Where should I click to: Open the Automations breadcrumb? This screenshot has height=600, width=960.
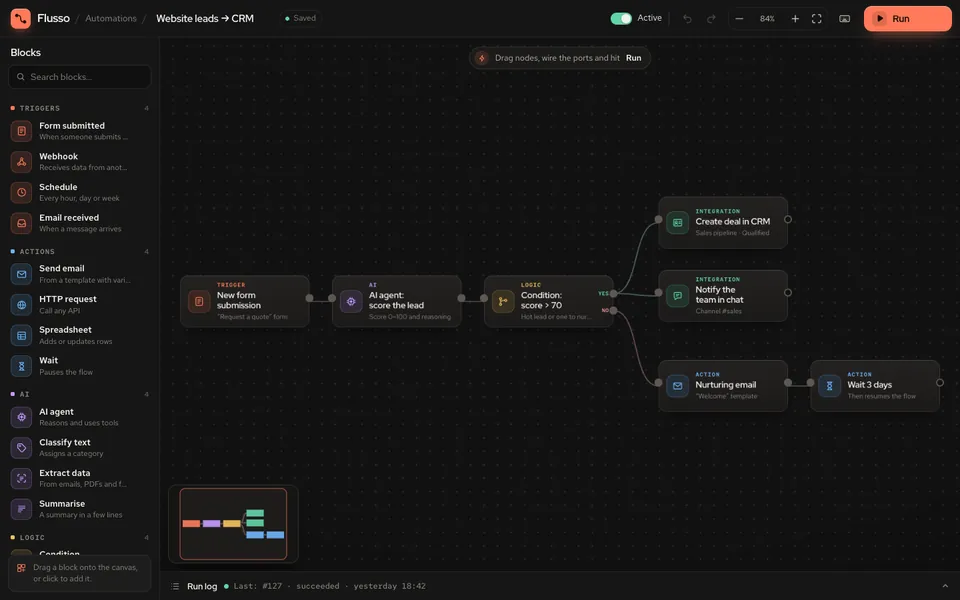pyautogui.click(x=111, y=18)
